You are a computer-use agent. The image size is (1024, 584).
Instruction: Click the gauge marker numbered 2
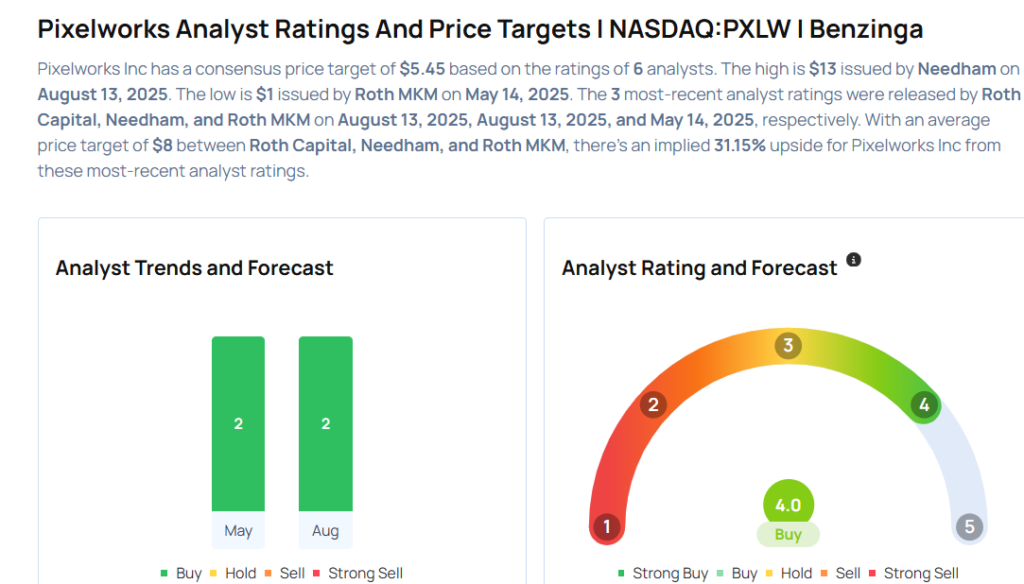click(x=653, y=404)
